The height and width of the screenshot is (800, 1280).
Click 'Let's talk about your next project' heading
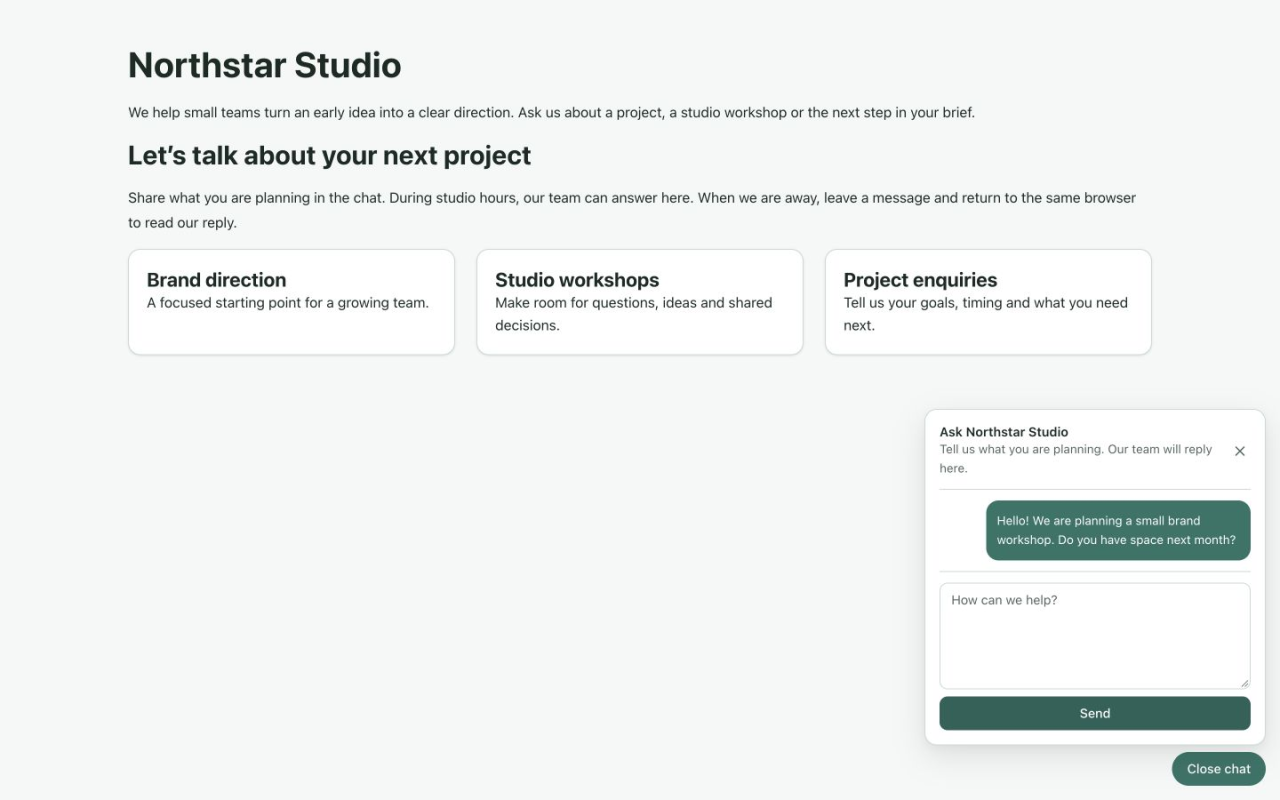tap(329, 156)
